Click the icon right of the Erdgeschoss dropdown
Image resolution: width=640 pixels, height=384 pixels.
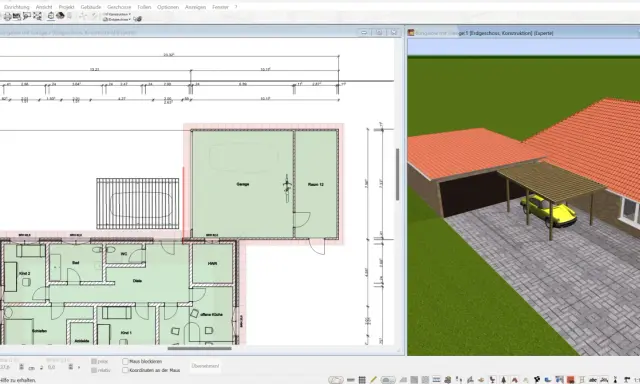138,19
